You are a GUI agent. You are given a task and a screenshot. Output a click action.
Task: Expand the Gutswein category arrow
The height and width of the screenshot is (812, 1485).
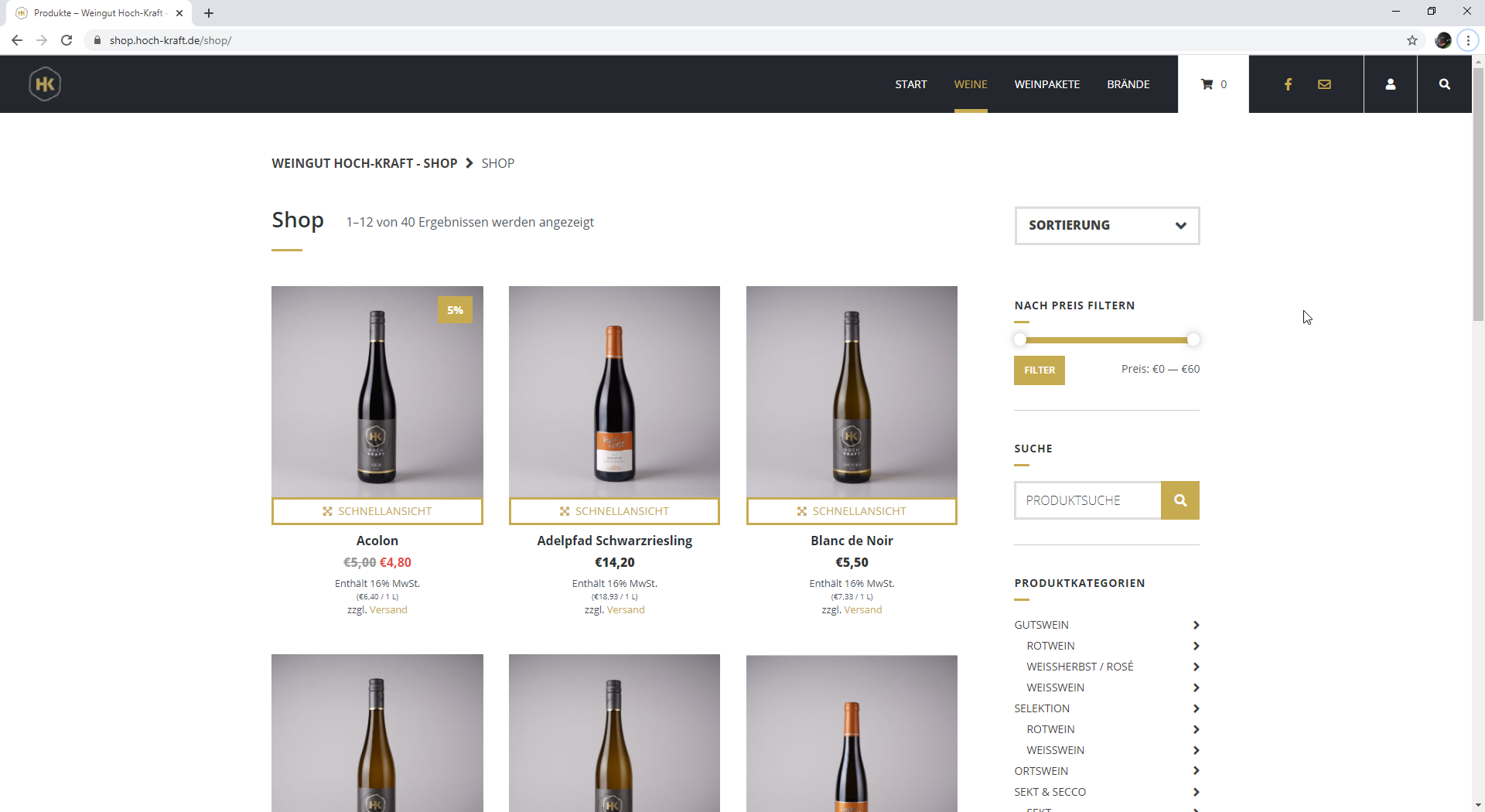coord(1196,625)
